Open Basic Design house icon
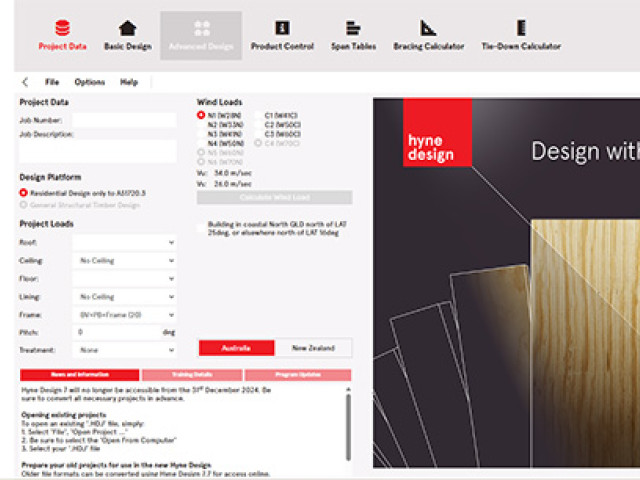Viewport: 640px width, 480px height. [127, 28]
